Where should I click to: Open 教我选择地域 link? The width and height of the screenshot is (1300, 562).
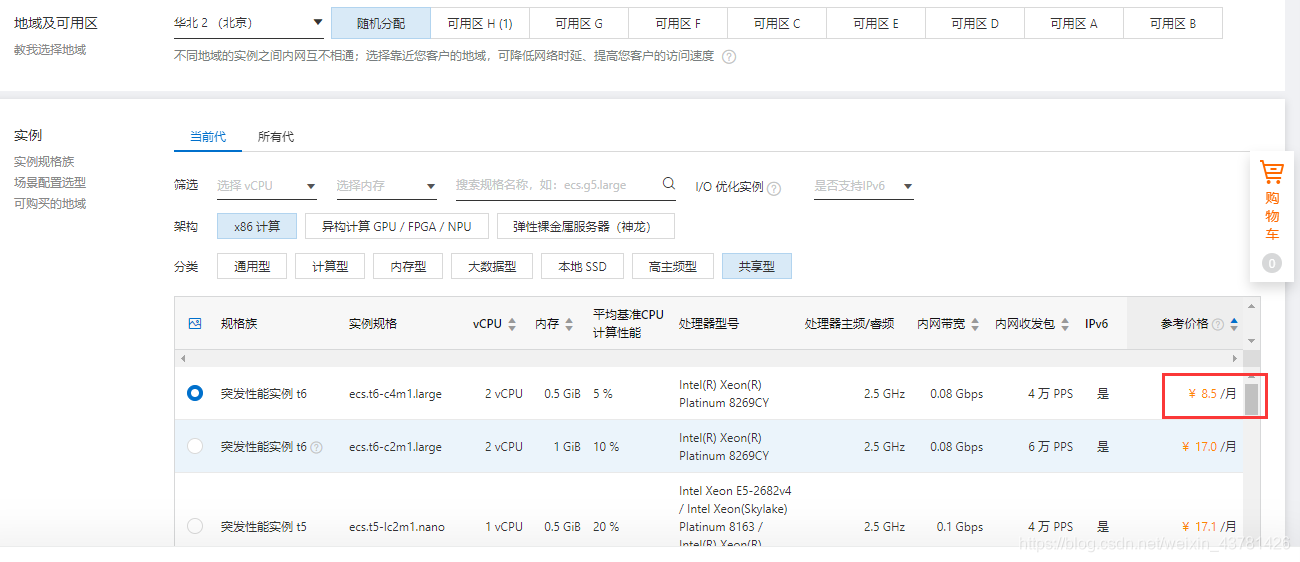[x=50, y=49]
